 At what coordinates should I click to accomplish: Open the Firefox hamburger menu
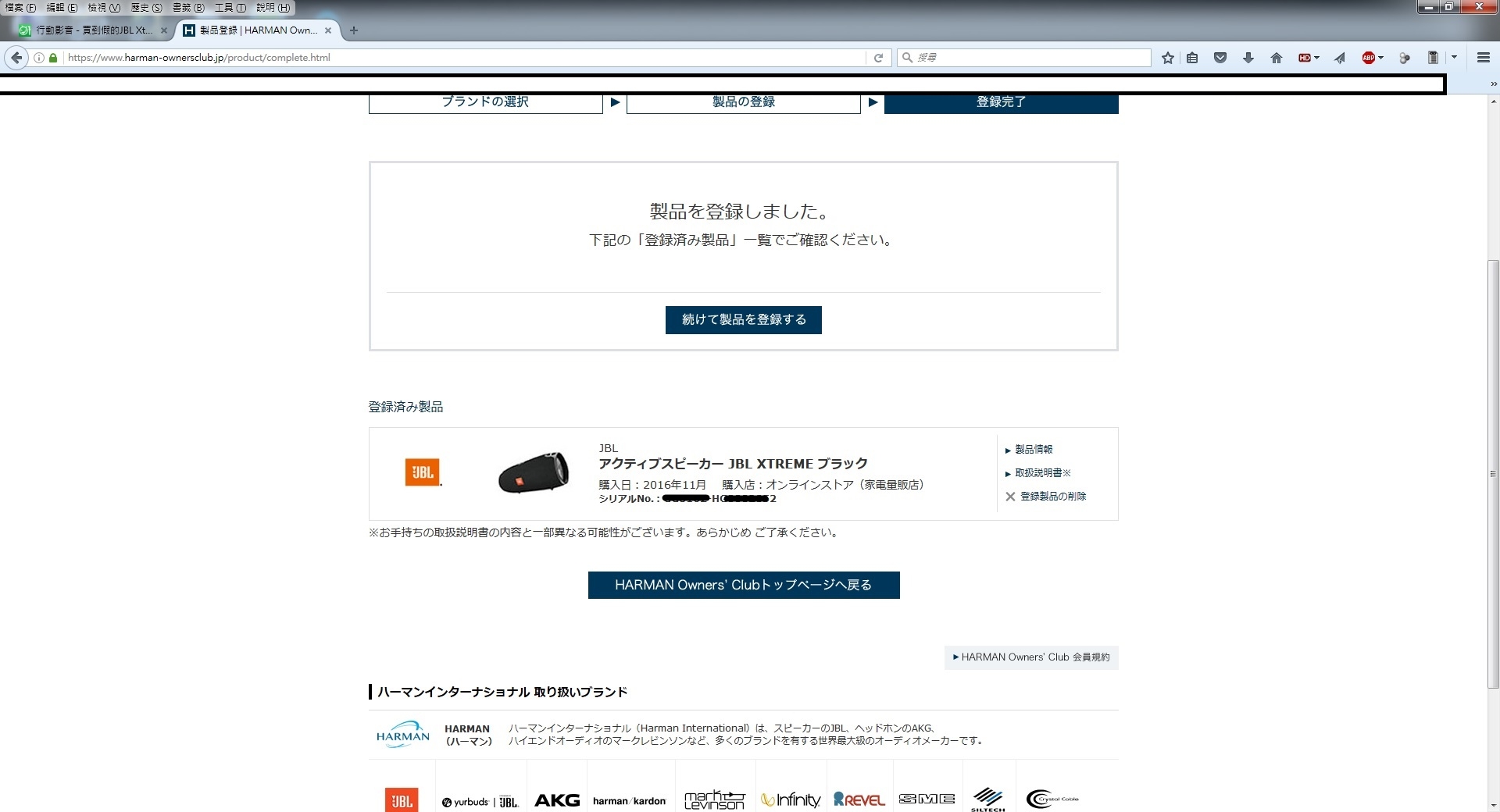(x=1483, y=58)
